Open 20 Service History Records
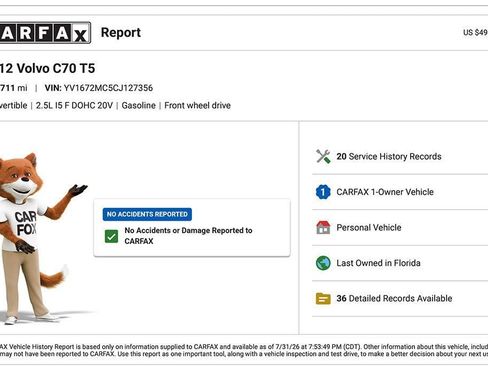Viewport: 488px width, 366px height. [400, 156]
